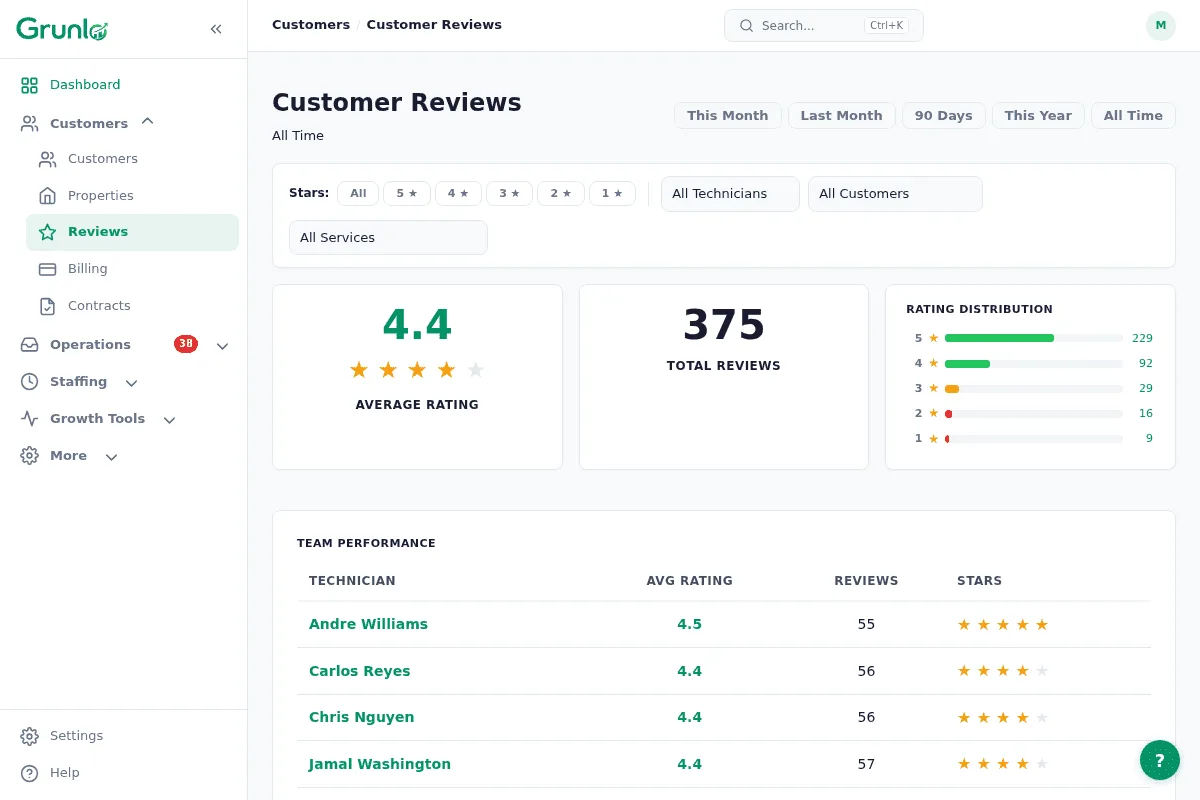This screenshot has height=800, width=1200.
Task: Filter reviews to 1 star
Action: pyautogui.click(x=612, y=194)
